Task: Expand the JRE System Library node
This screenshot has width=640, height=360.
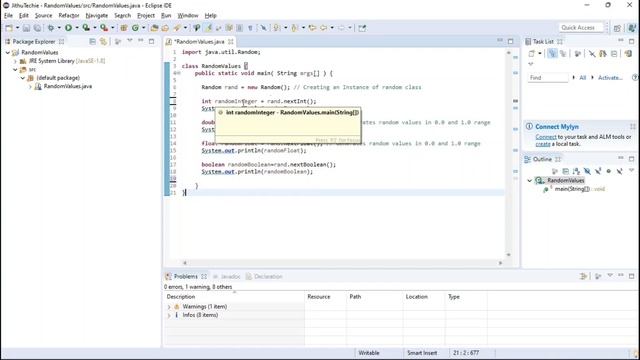Action: [15, 61]
